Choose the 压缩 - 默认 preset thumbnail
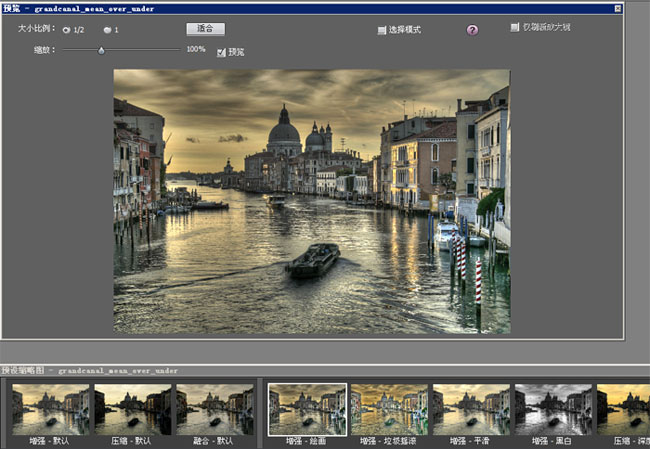The height and width of the screenshot is (449, 650). click(133, 409)
